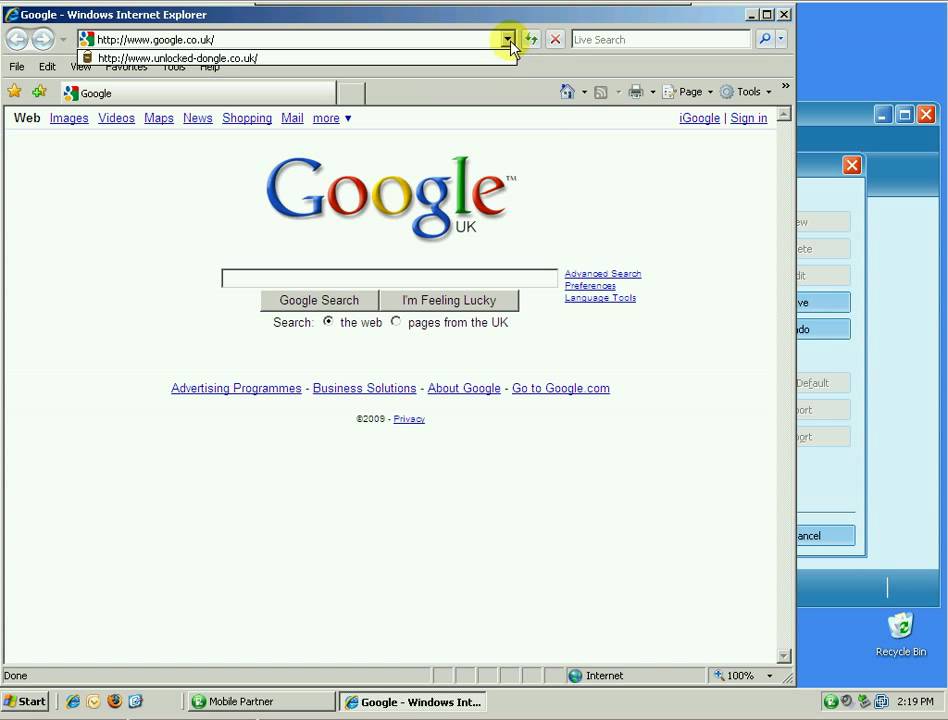Open the Advanced Search link
Viewport: 948px width, 720px height.
pos(603,274)
